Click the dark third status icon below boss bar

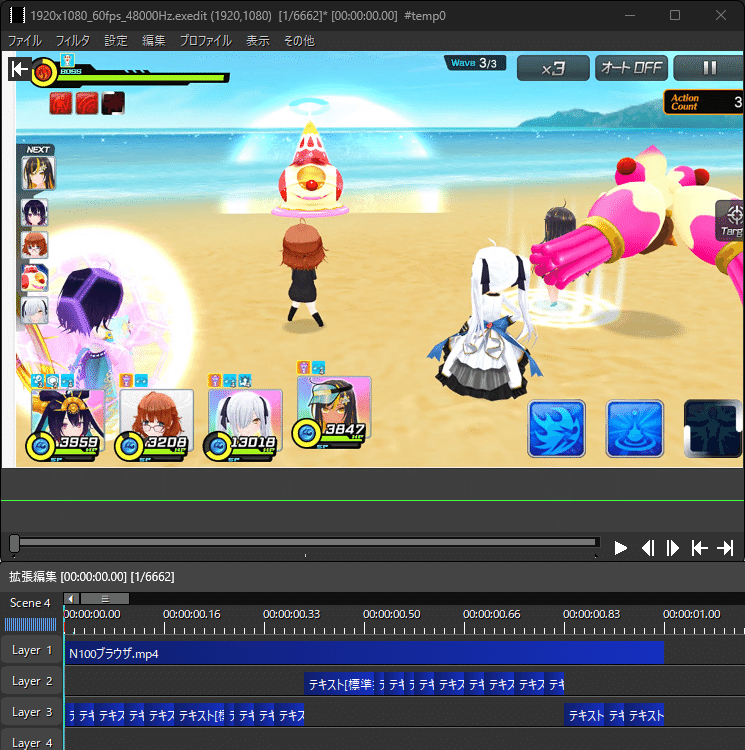tap(113, 103)
